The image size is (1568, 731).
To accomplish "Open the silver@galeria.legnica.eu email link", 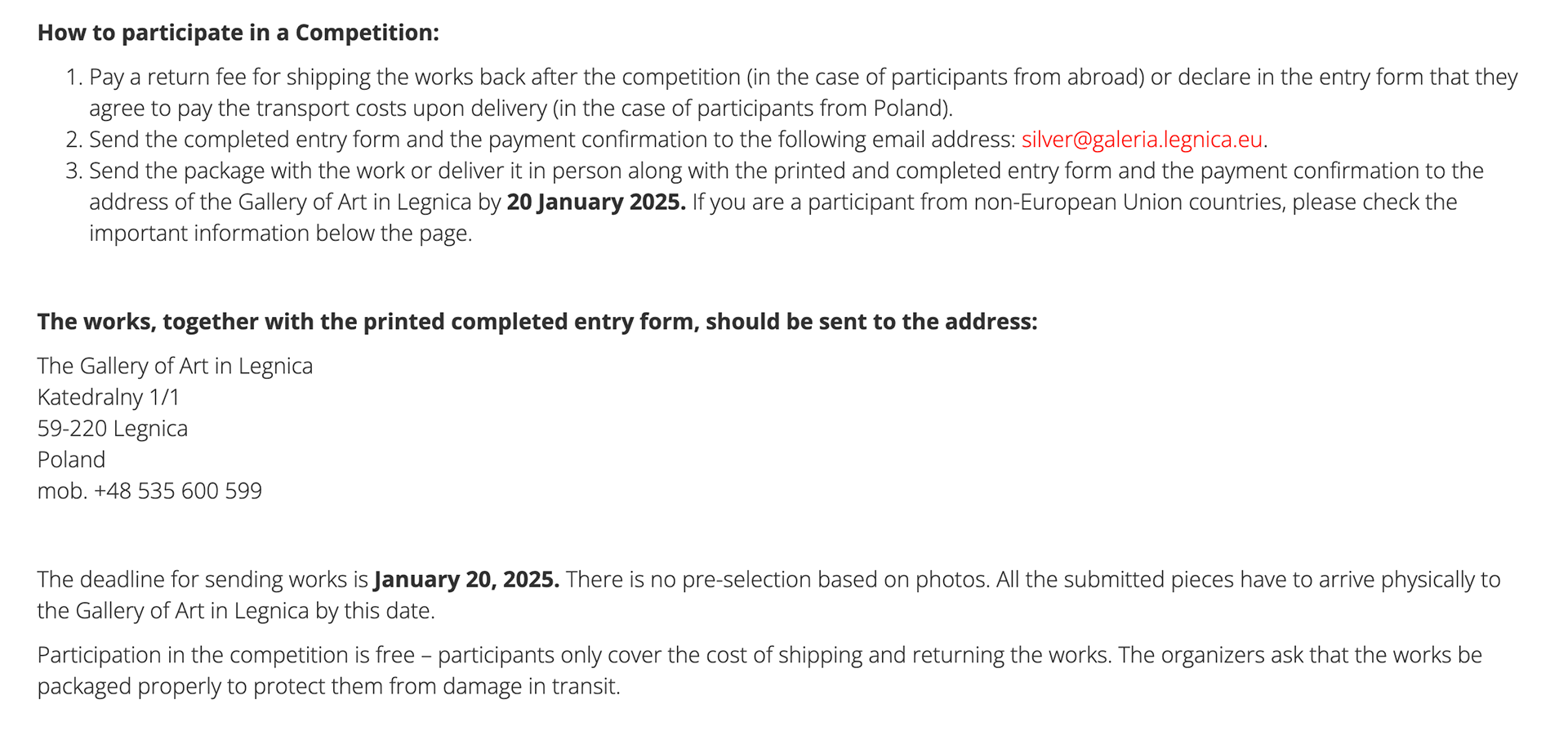I will [x=1142, y=140].
